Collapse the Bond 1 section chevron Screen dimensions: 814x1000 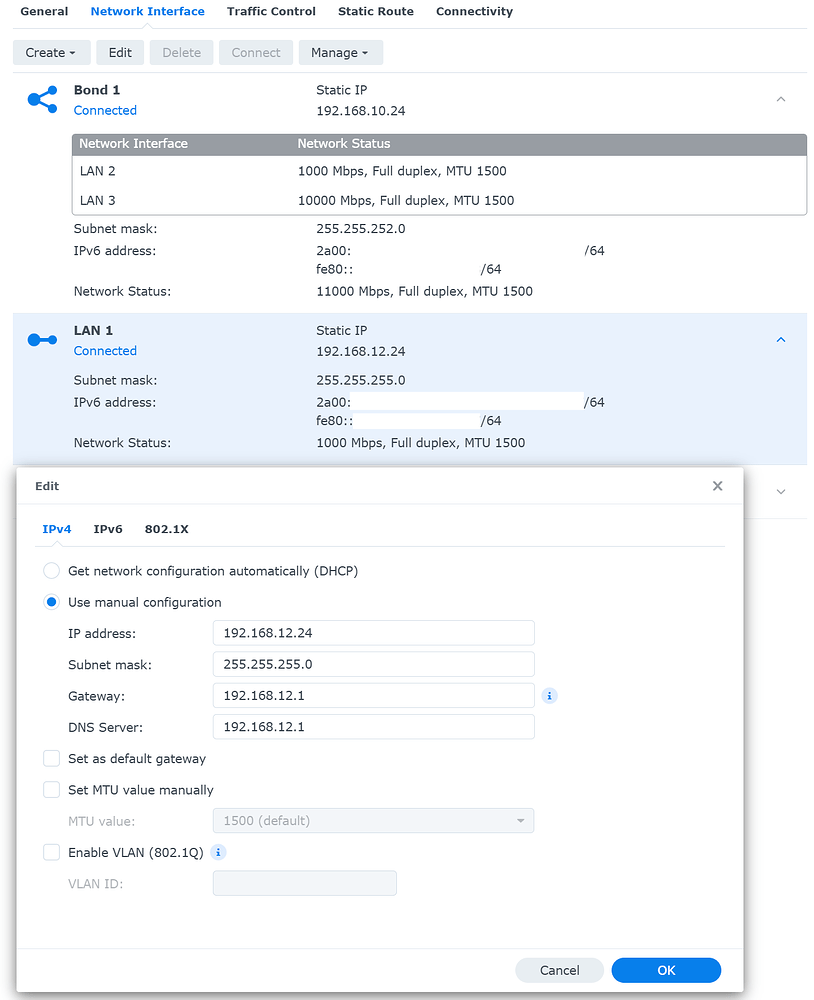[x=780, y=99]
